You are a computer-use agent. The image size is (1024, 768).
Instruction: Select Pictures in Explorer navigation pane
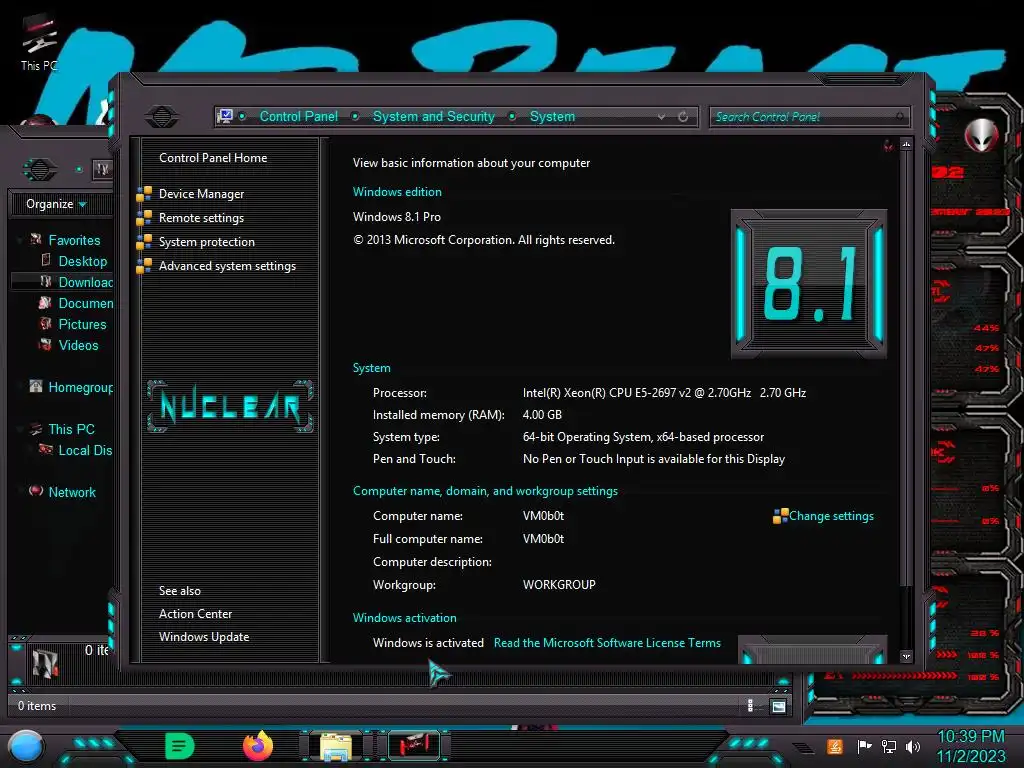tap(82, 324)
